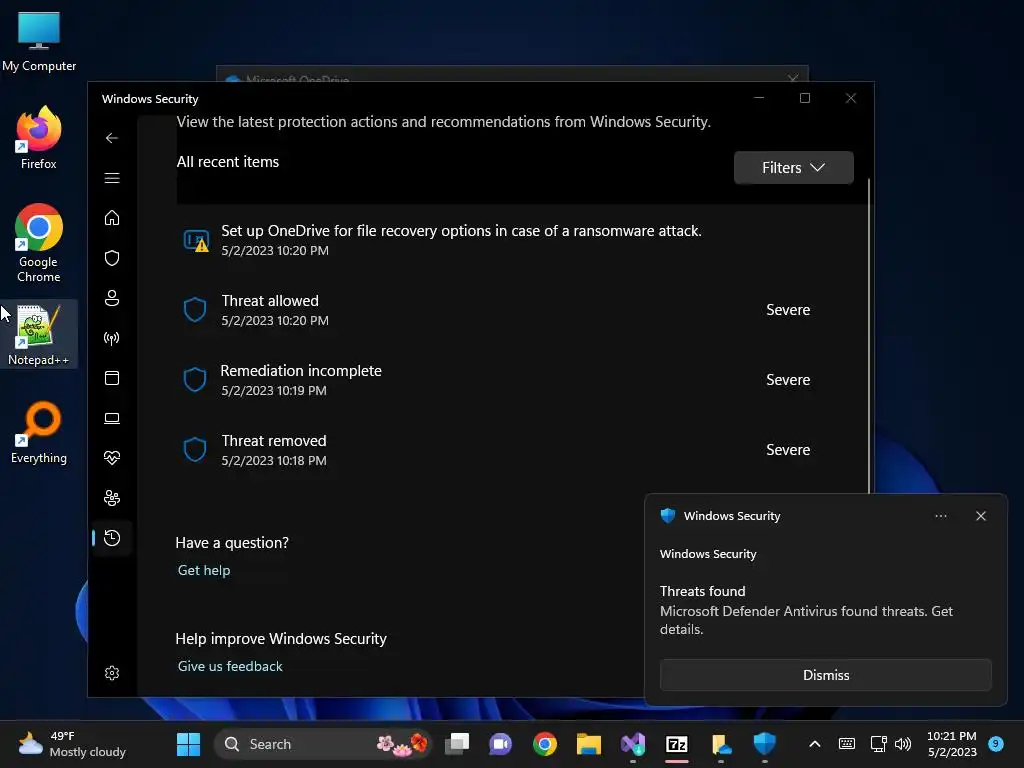
Task: Launch Firefox from the desktop
Action: [x=39, y=138]
